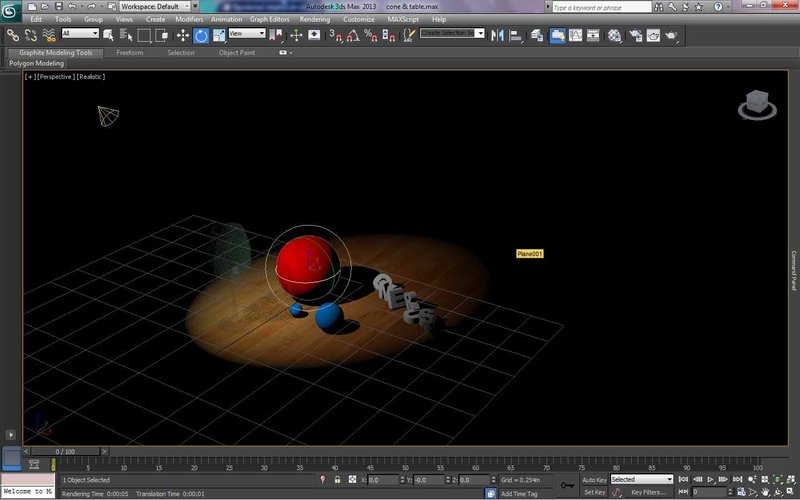Image resolution: width=800 pixels, height=500 pixels.
Task: Open Edit Named Selection Sets
Action: [409, 35]
